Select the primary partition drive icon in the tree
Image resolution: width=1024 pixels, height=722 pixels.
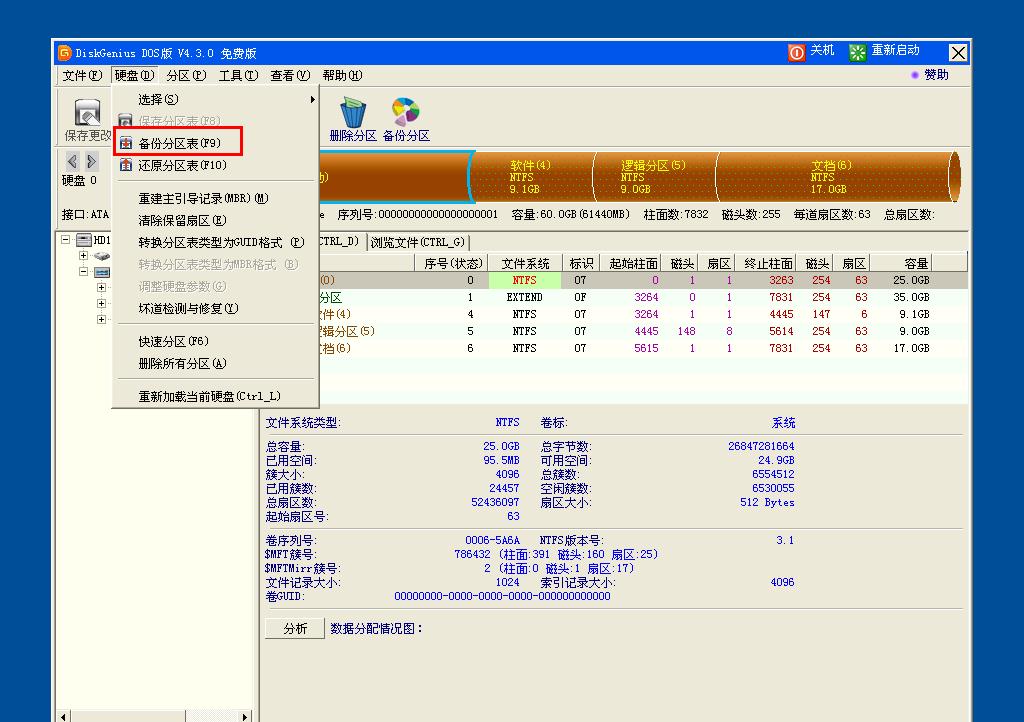(102, 256)
